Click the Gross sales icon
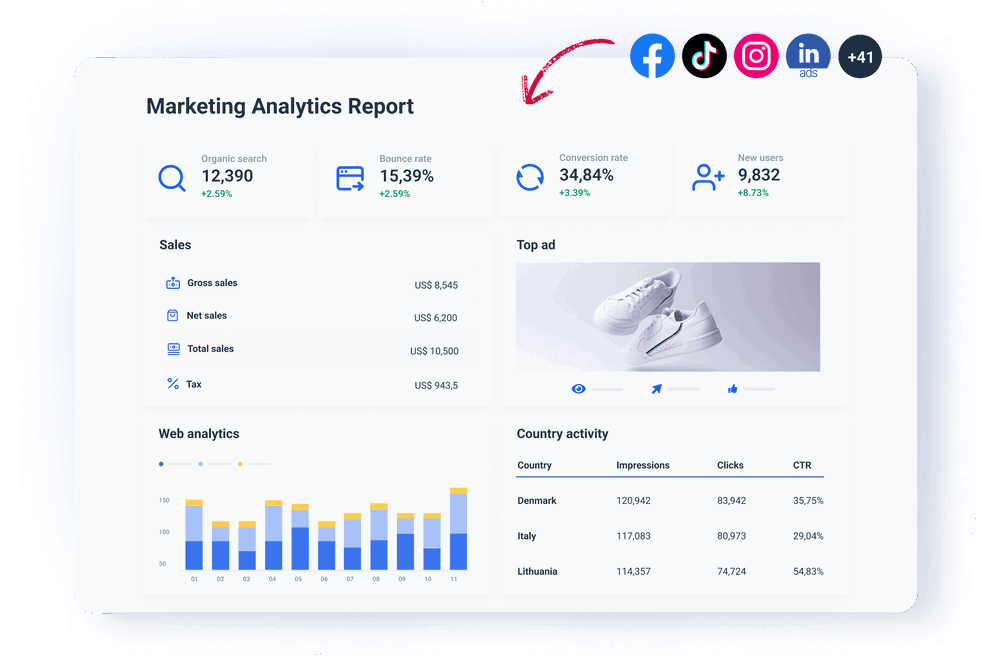The image size is (992, 656). [172, 283]
